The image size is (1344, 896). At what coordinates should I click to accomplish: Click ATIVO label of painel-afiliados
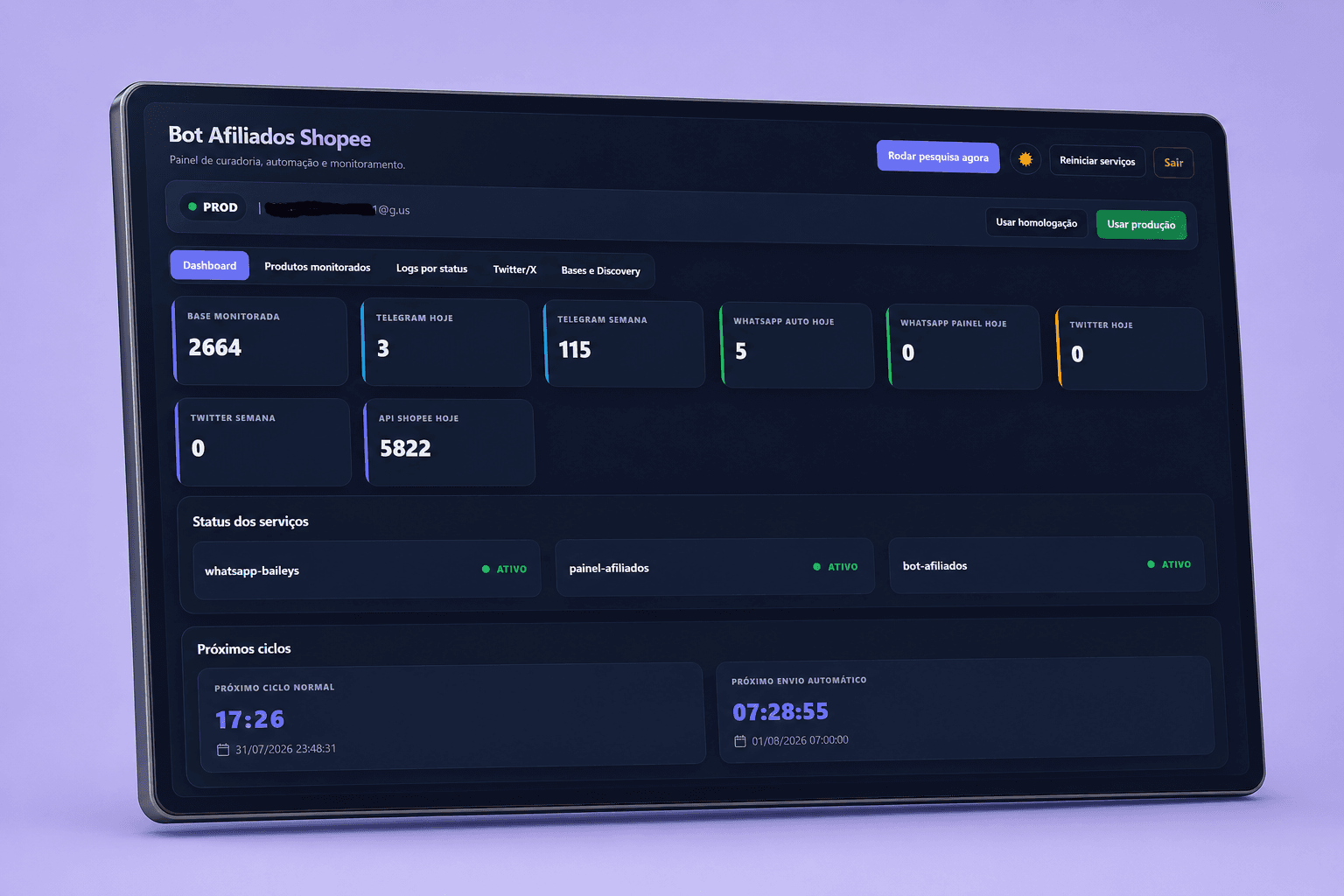point(843,567)
